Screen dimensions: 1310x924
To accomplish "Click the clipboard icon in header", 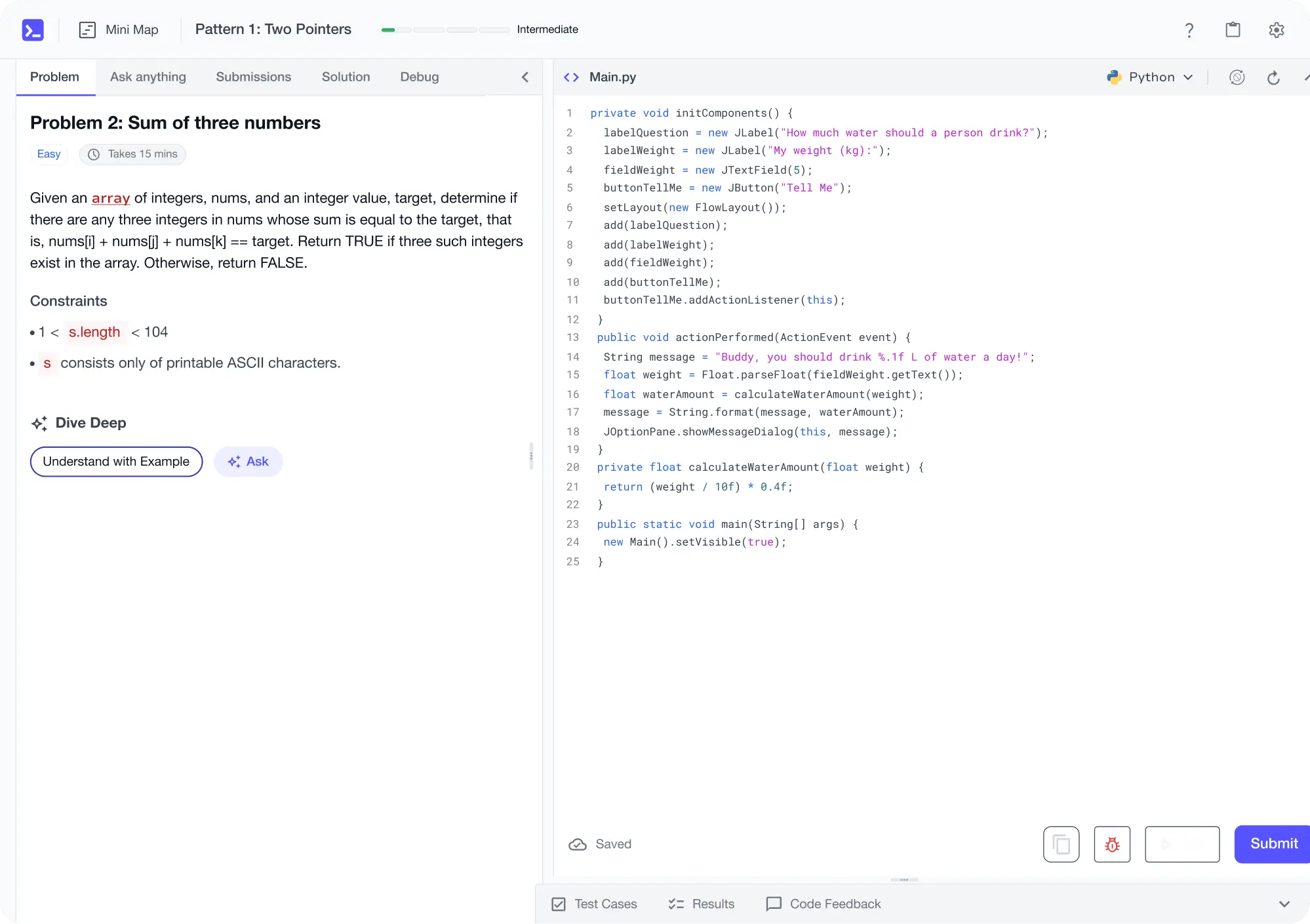I will tap(1233, 30).
